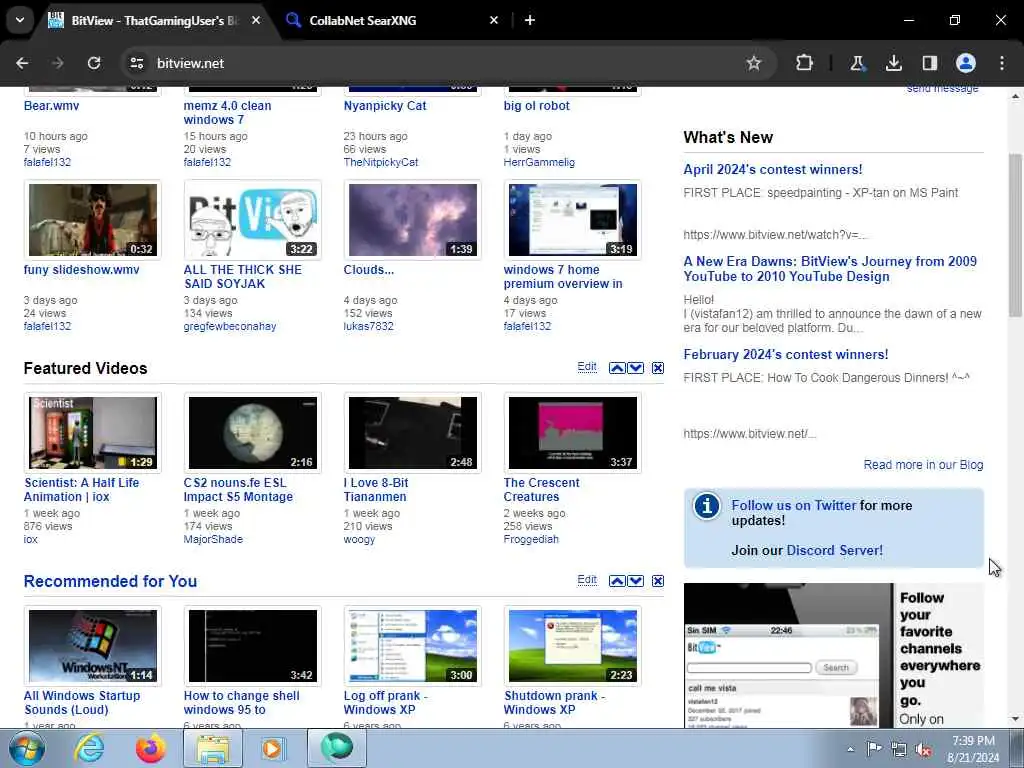Open the browser downloads icon
The width and height of the screenshot is (1024, 768).
tap(893, 63)
